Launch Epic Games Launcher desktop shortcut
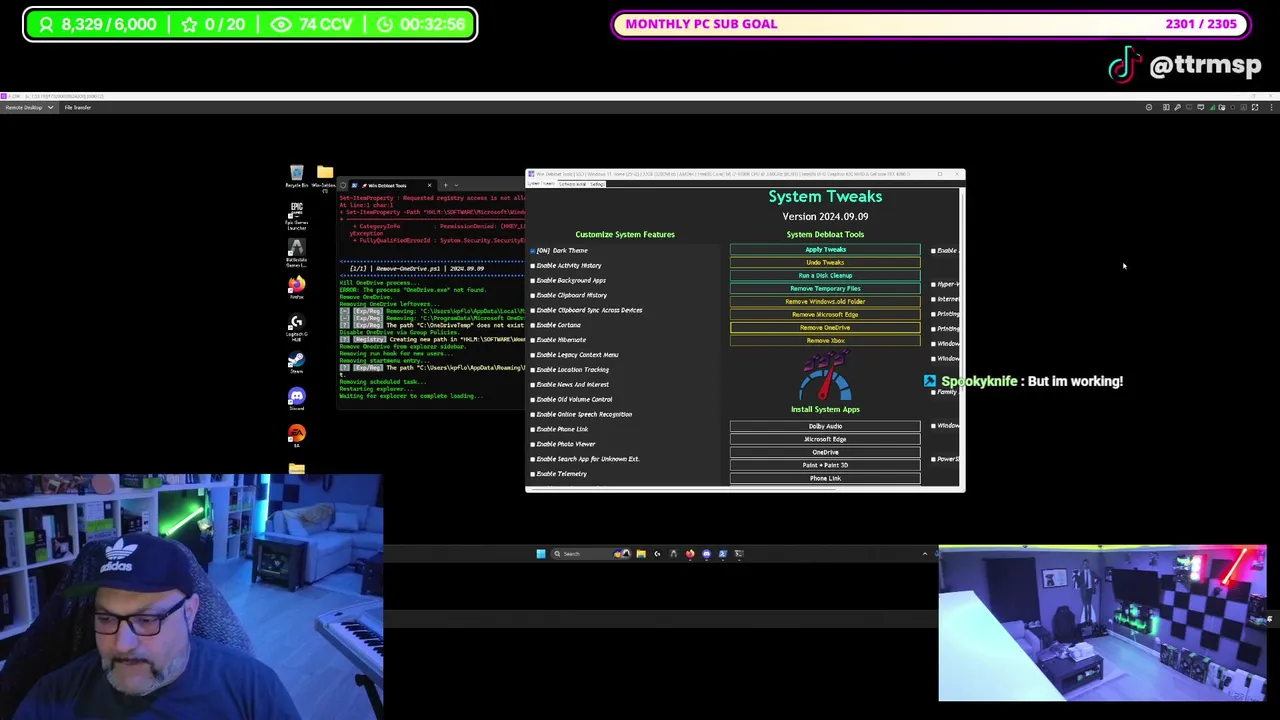The image size is (1280, 720). 296,215
